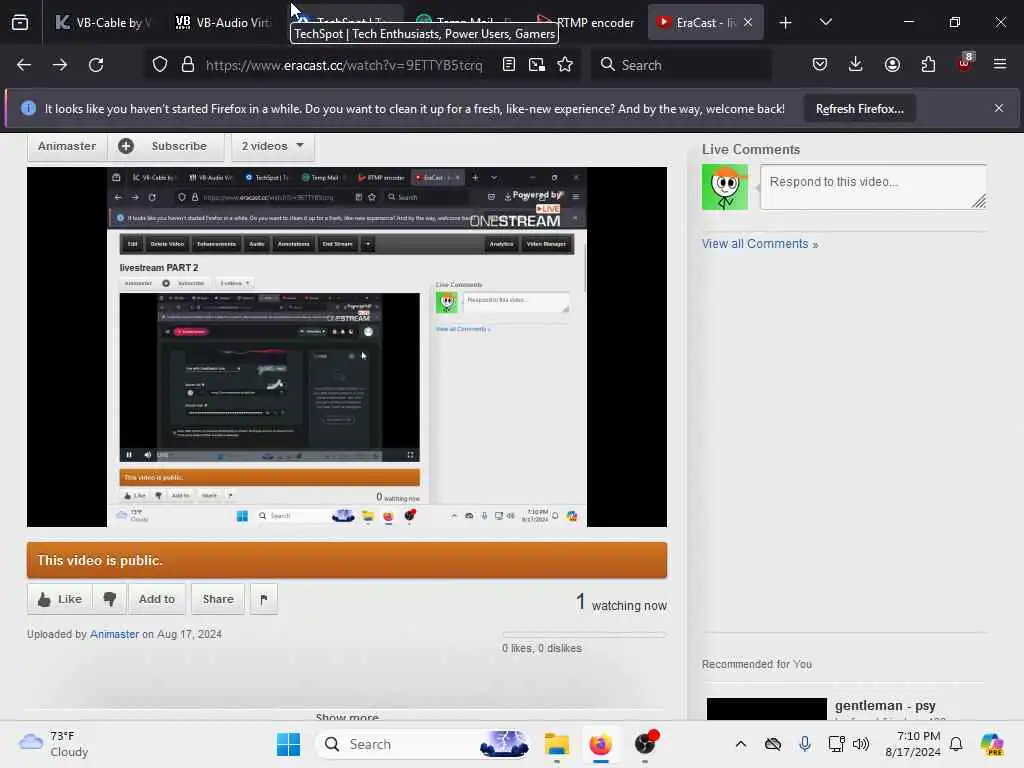Viewport: 1024px width, 768px height.
Task: Click the commenter avatar image
Action: (725, 187)
